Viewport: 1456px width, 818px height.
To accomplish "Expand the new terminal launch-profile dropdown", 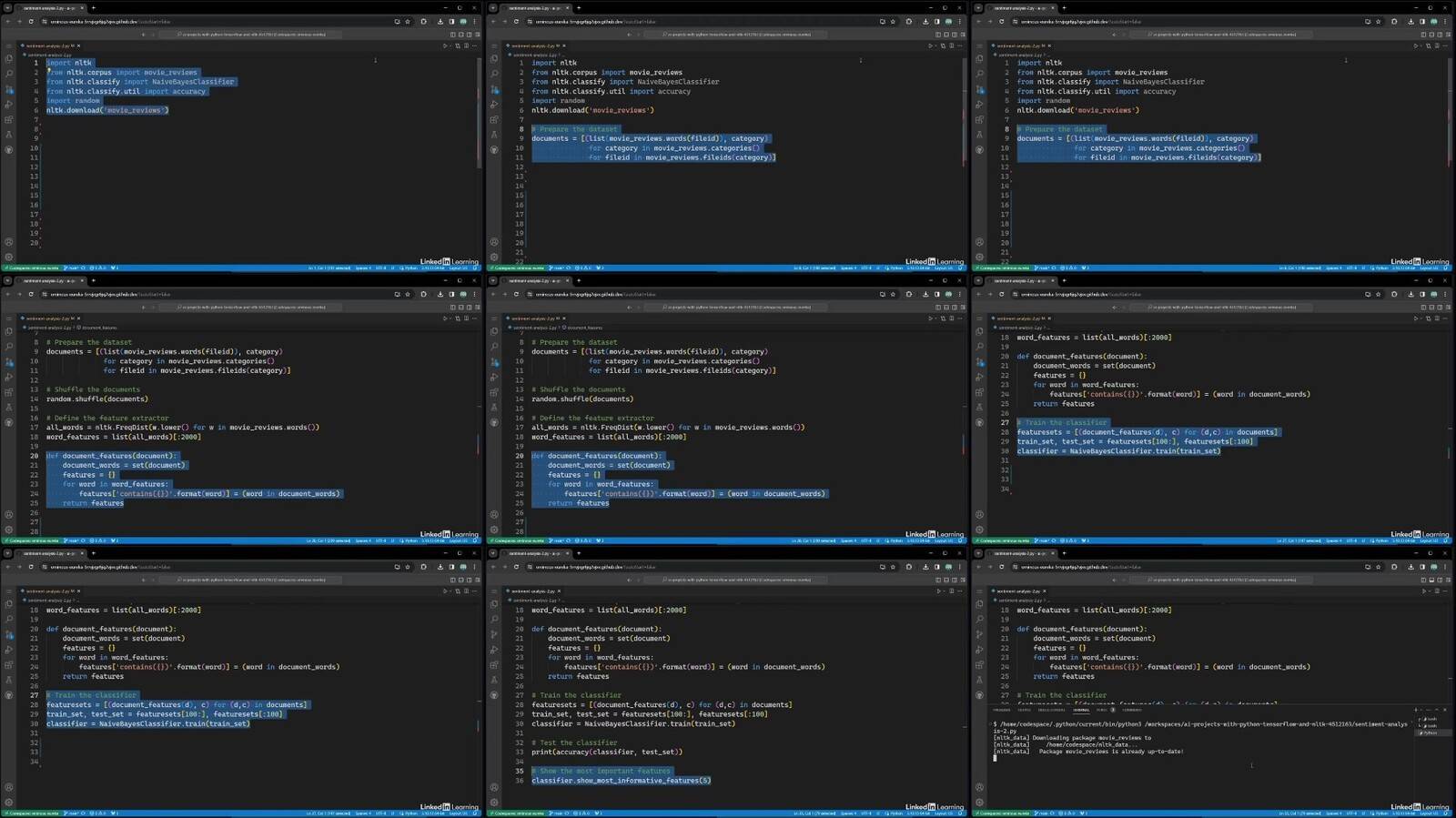I will (1422, 710).
